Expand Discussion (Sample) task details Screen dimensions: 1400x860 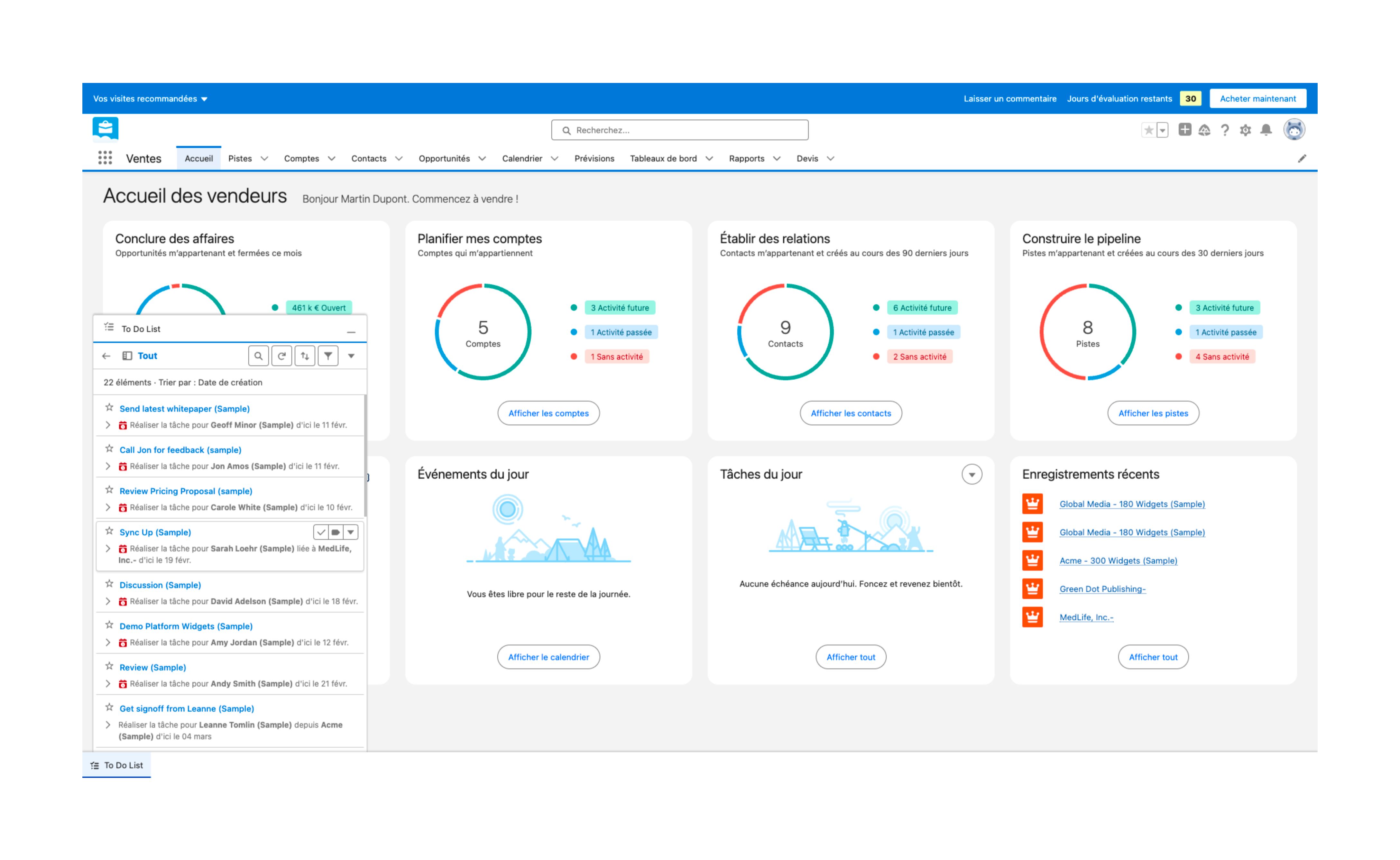[107, 601]
